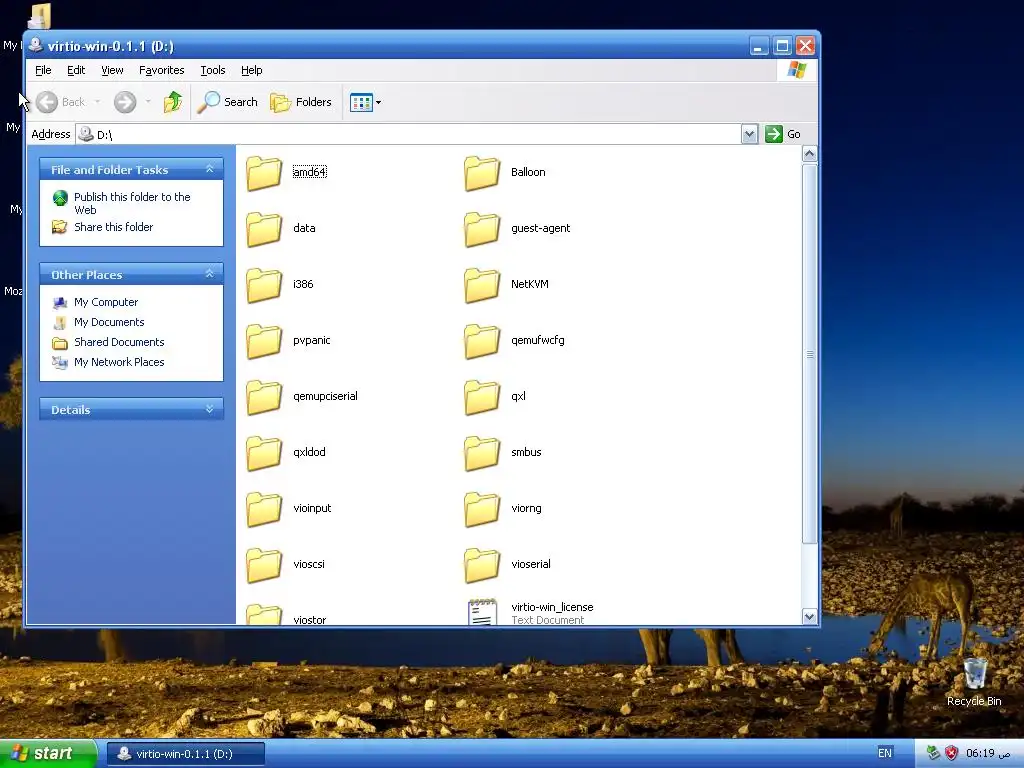Image resolution: width=1024 pixels, height=768 pixels.
Task: Select the Balloon folder icon
Action: pyautogui.click(x=482, y=173)
